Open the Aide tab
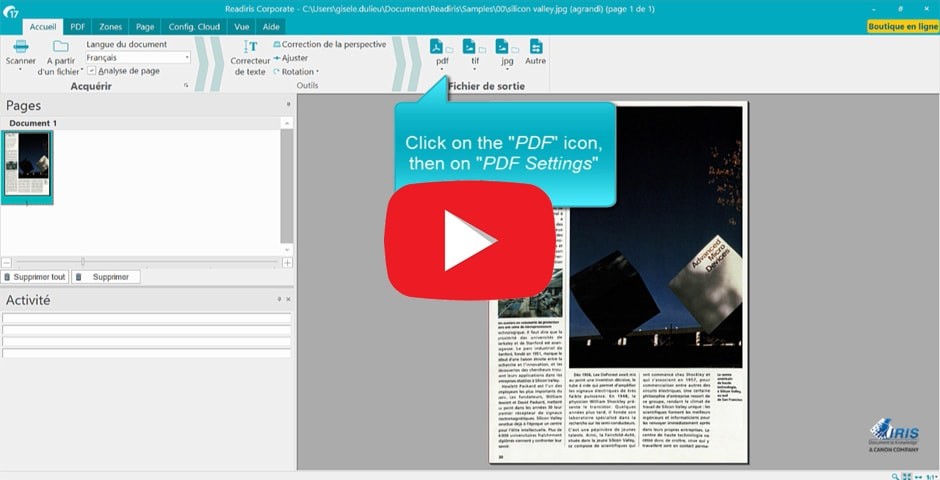This screenshot has width=940, height=480. [x=271, y=27]
